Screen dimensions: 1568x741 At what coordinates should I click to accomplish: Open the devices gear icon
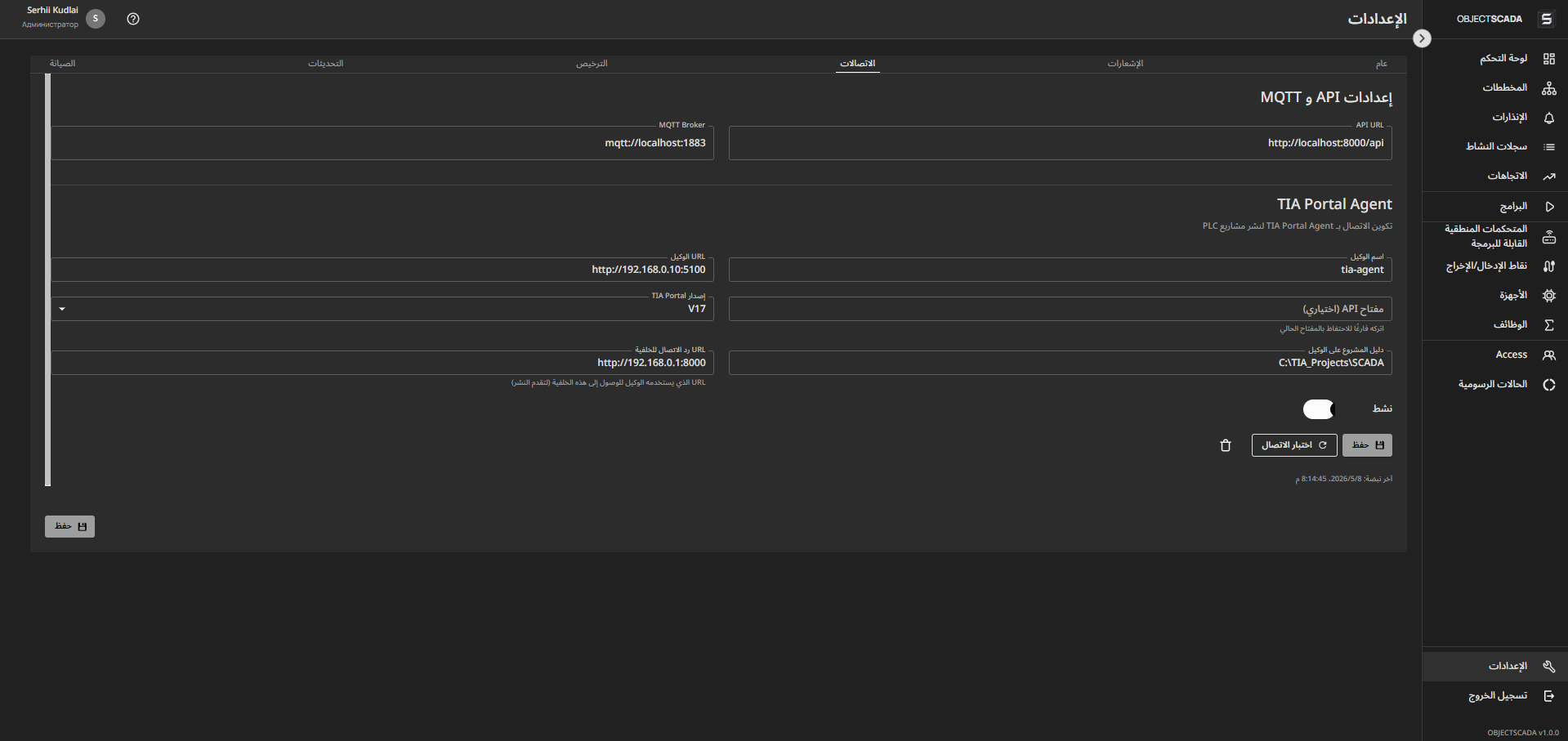click(x=1548, y=296)
